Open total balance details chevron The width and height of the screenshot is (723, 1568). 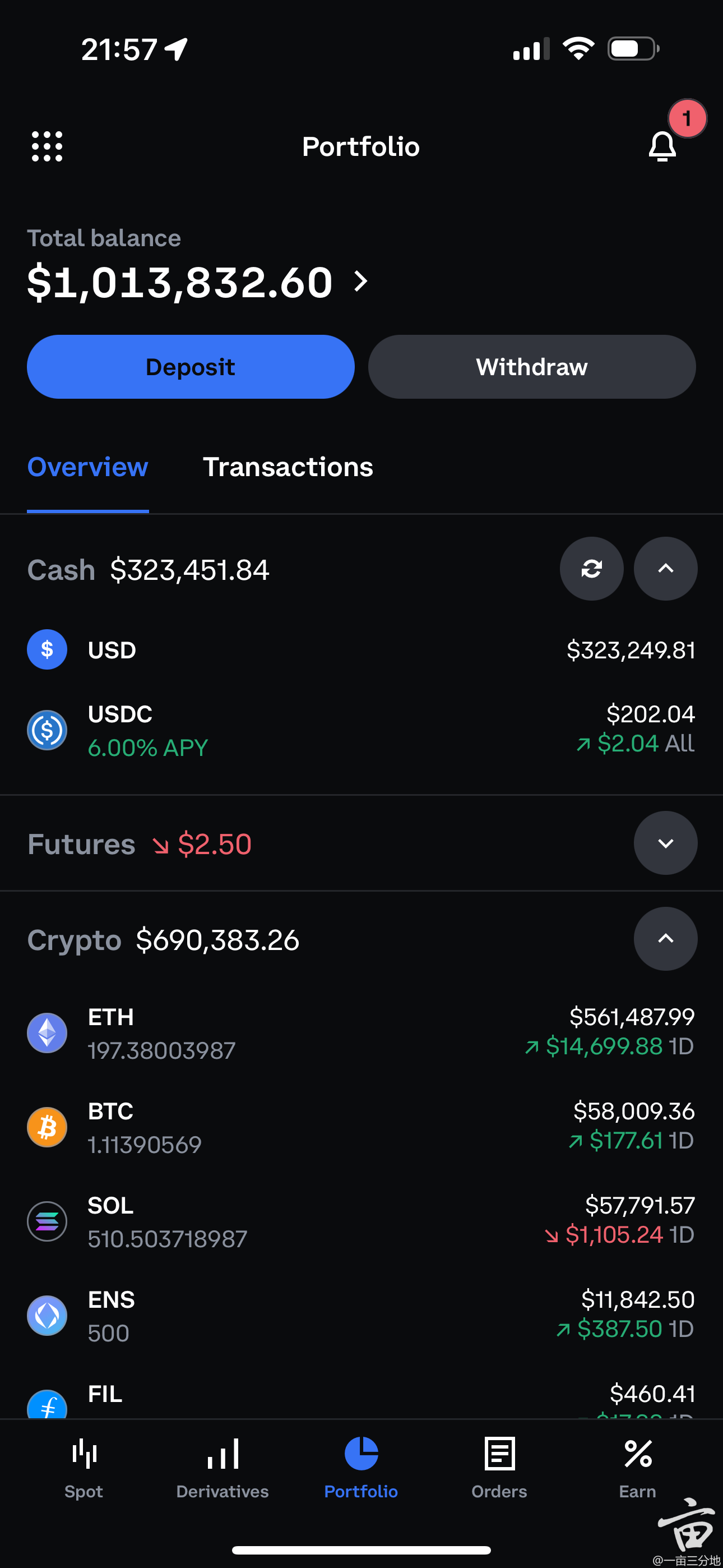tap(361, 281)
